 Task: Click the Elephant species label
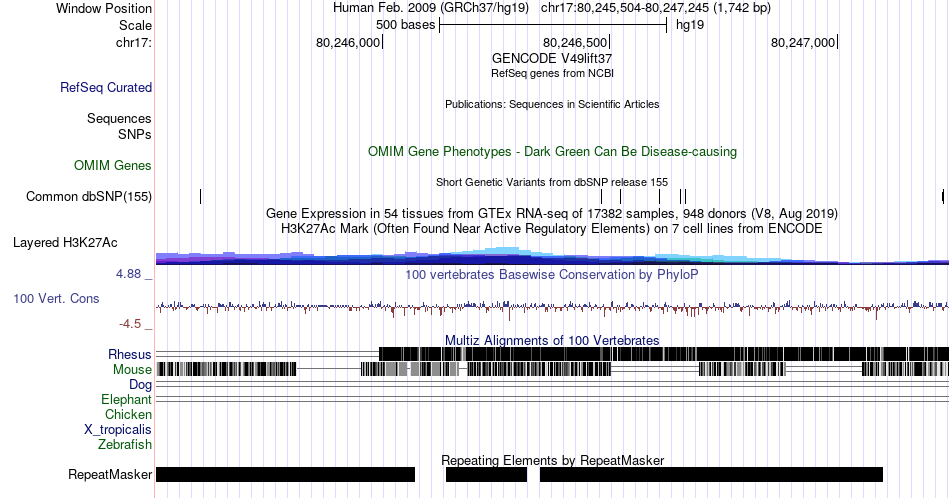click(127, 399)
